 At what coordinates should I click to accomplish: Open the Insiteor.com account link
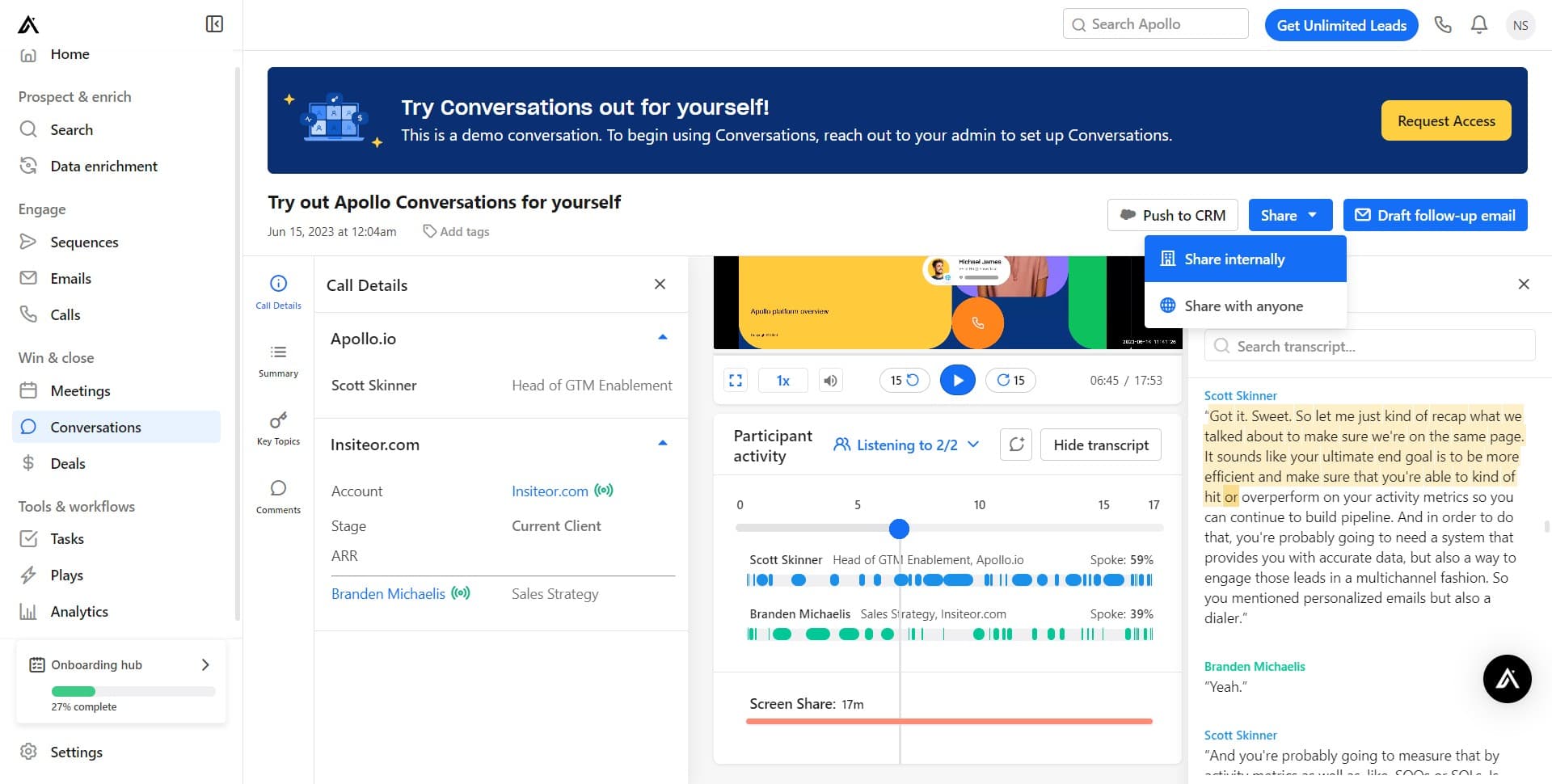tap(550, 491)
